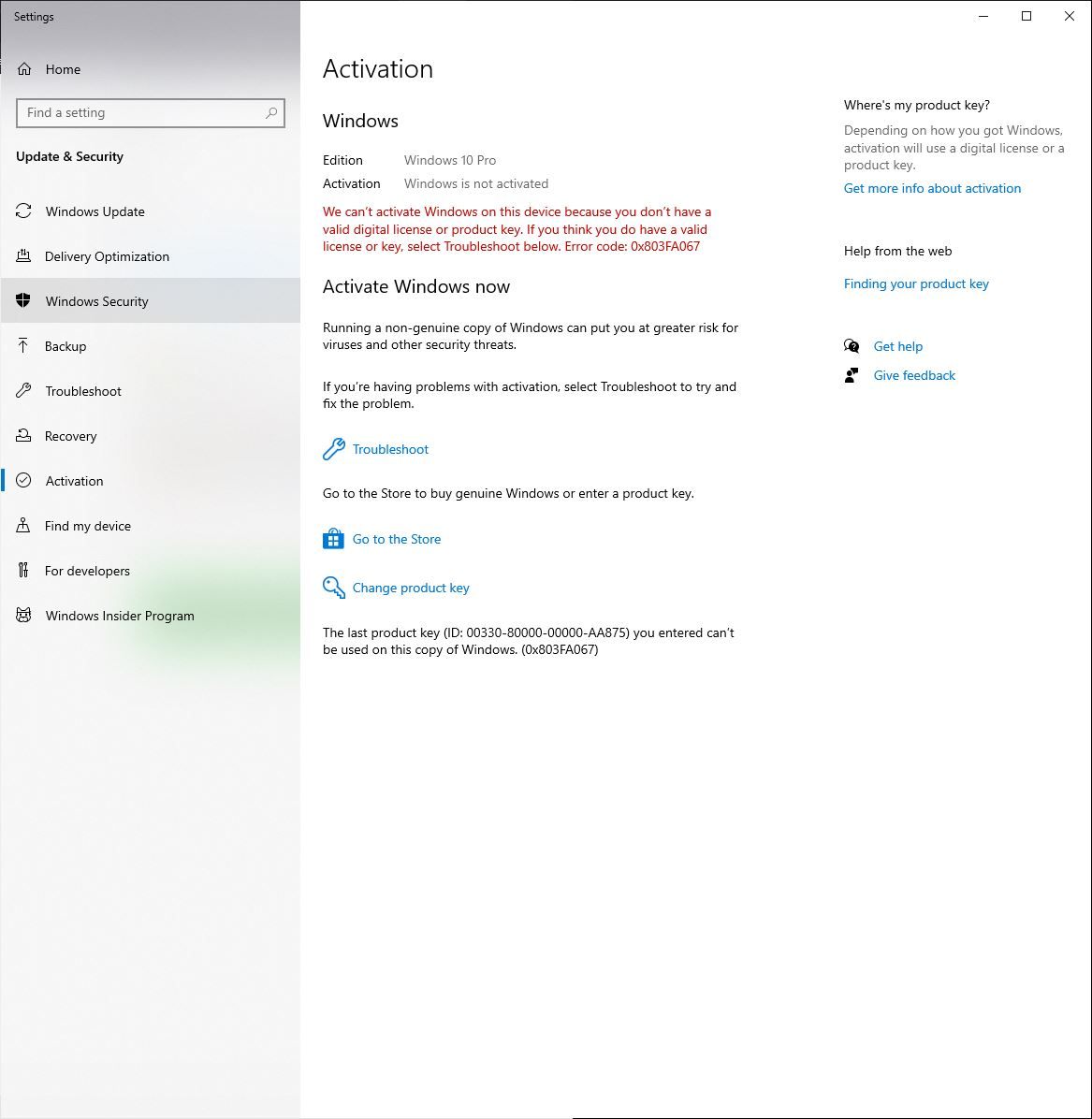
Task: Click the last product key ID message
Action: pos(528,641)
